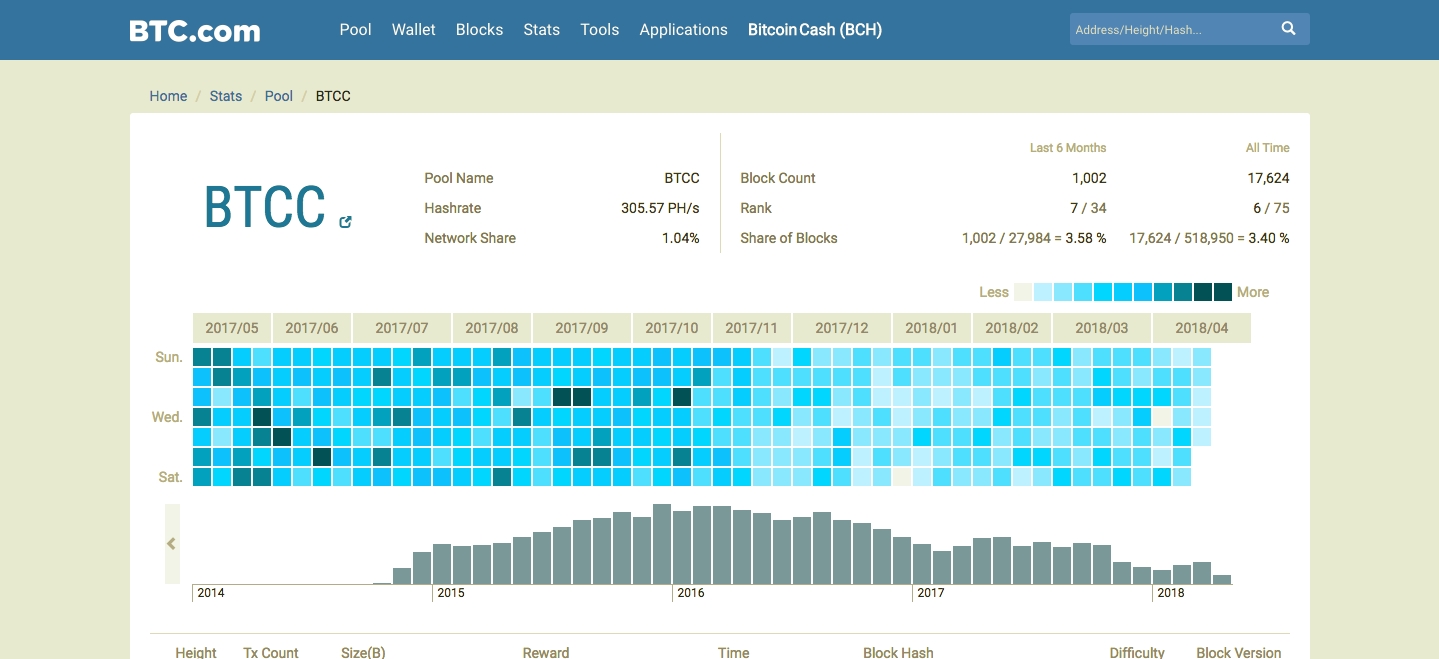This screenshot has height=659, width=1439.
Task: Click the pale empty Wednesday cell under 2018/04
Action: click(x=1162, y=417)
